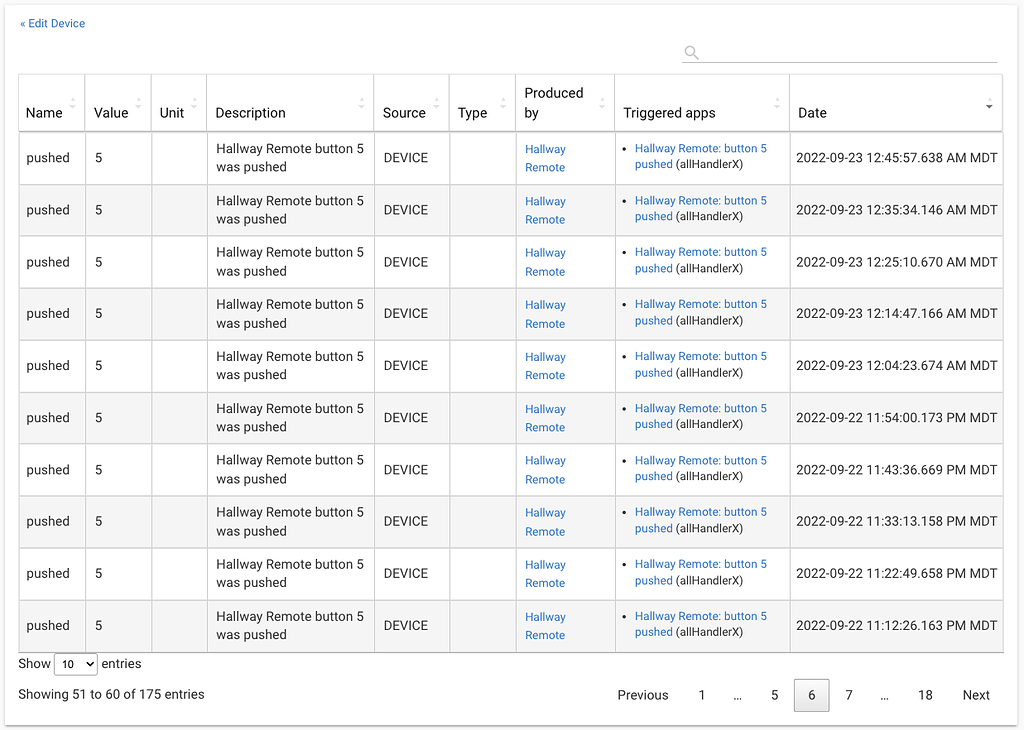Go to the Previous page
Image resolution: width=1024 pixels, height=730 pixels.
[x=642, y=695]
